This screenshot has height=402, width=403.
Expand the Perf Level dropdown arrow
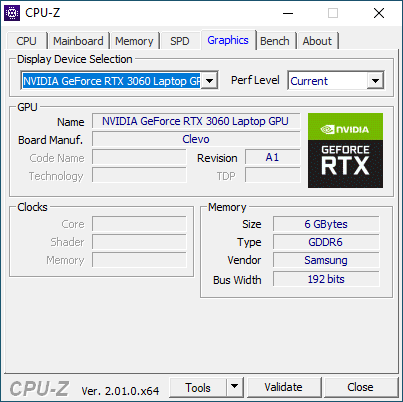[x=375, y=81]
